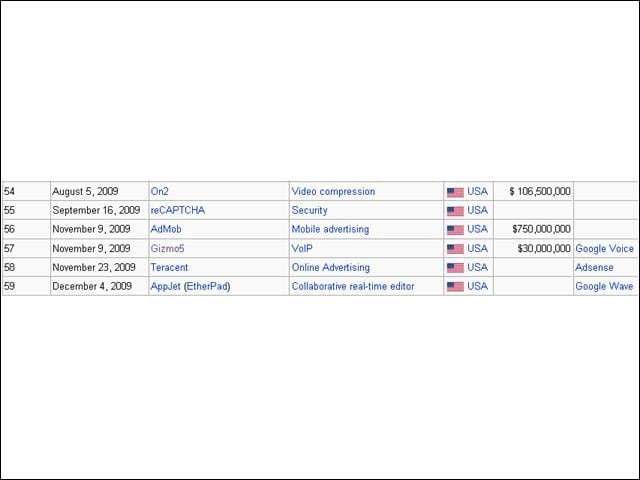Click the US flag icon in the AdMob row

click(x=455, y=230)
